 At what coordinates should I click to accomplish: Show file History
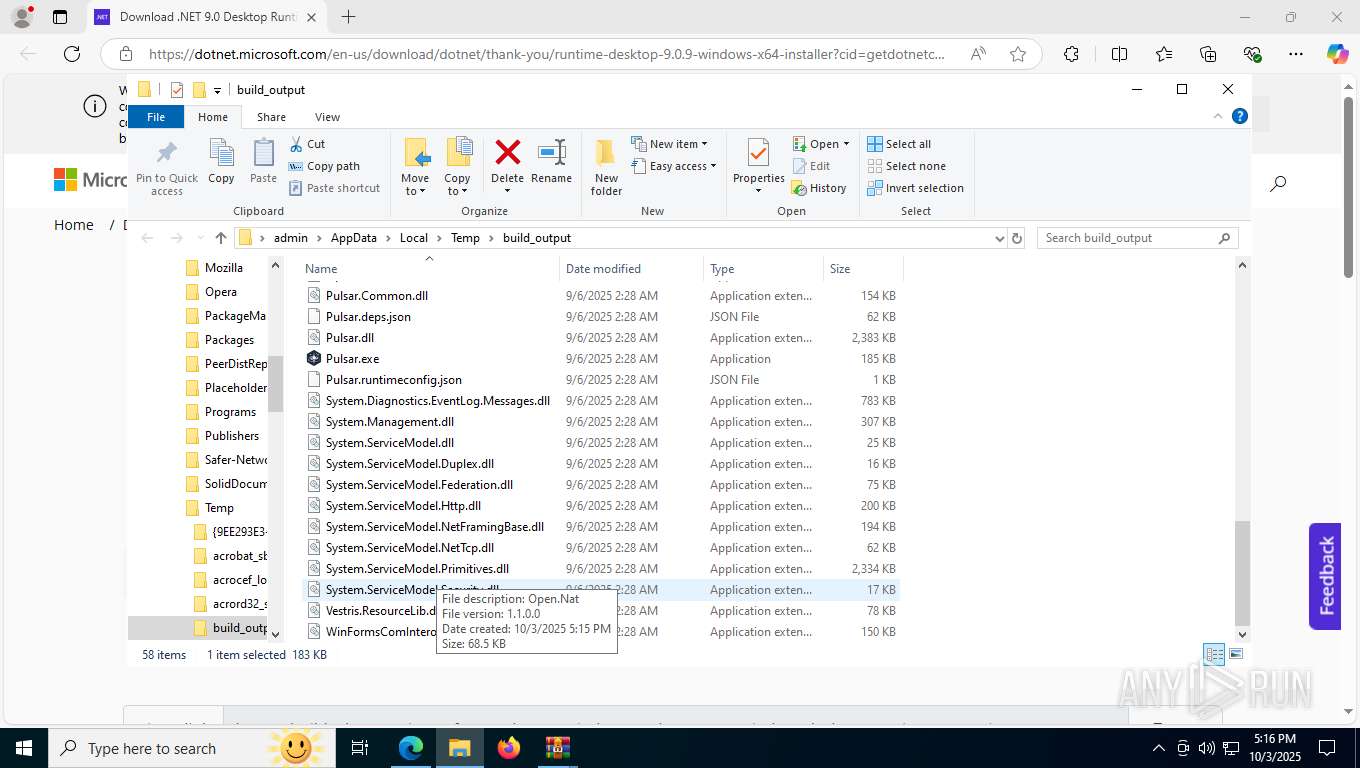pos(819,188)
